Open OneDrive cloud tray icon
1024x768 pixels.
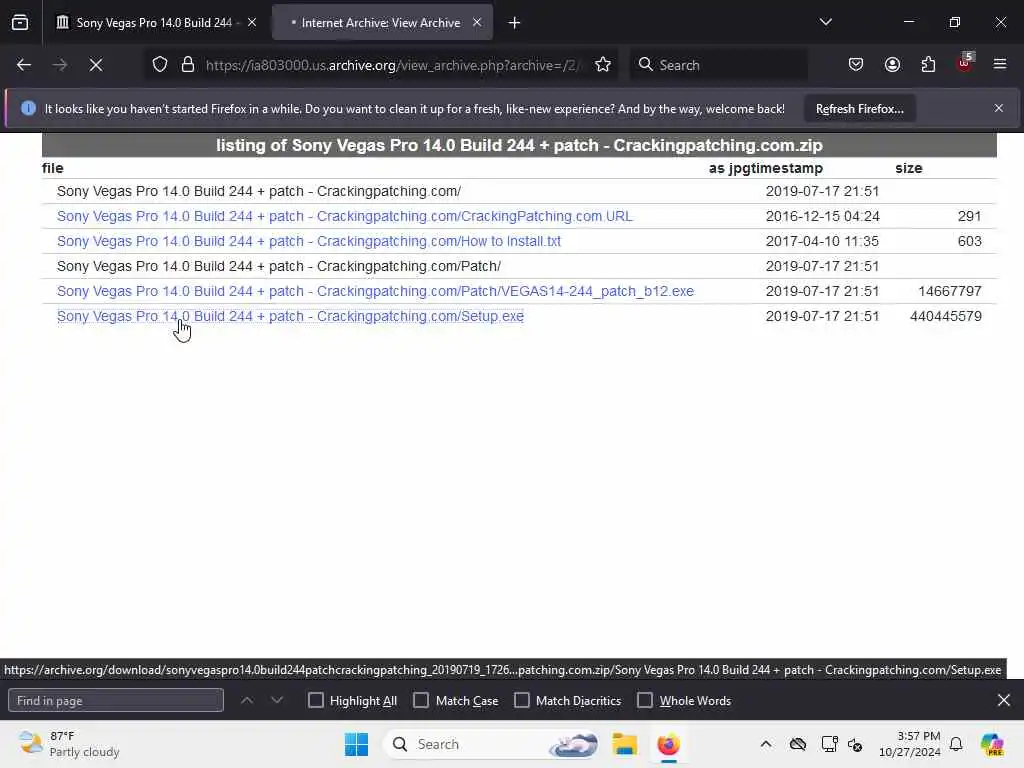[798, 744]
